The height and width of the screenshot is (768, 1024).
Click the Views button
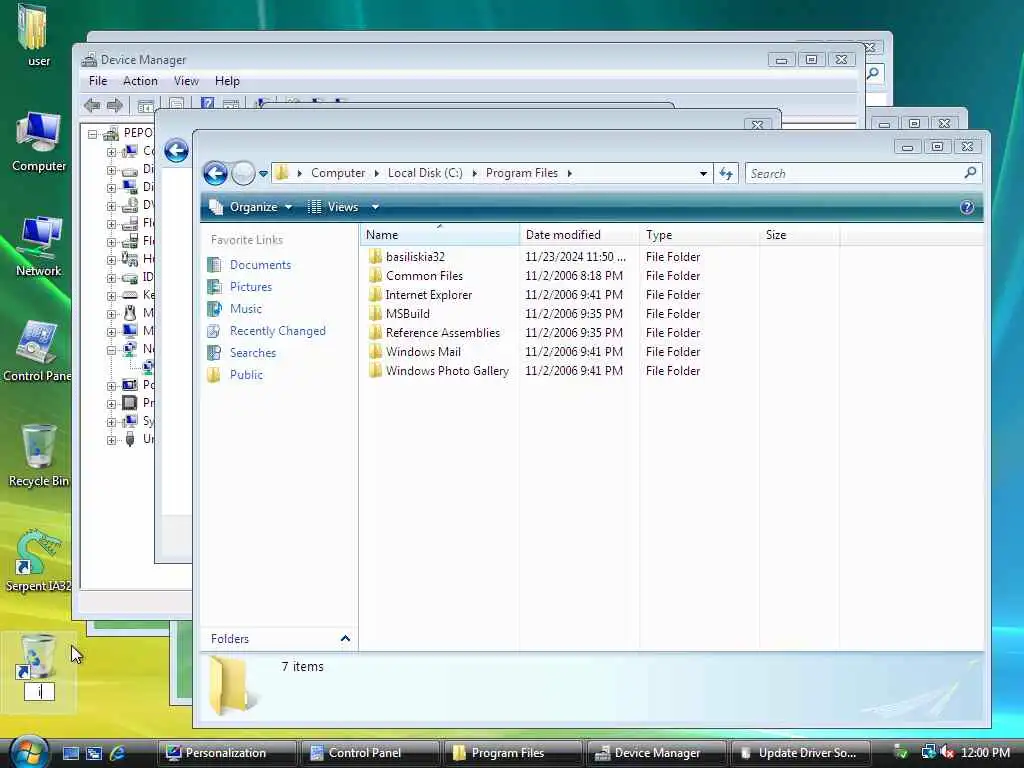[333, 207]
